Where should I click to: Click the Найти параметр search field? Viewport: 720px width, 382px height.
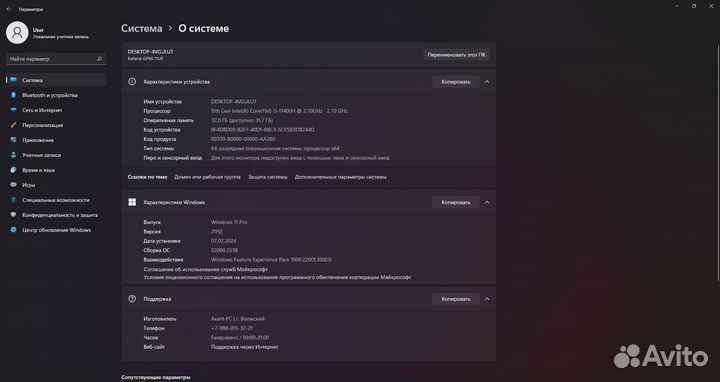(56, 59)
